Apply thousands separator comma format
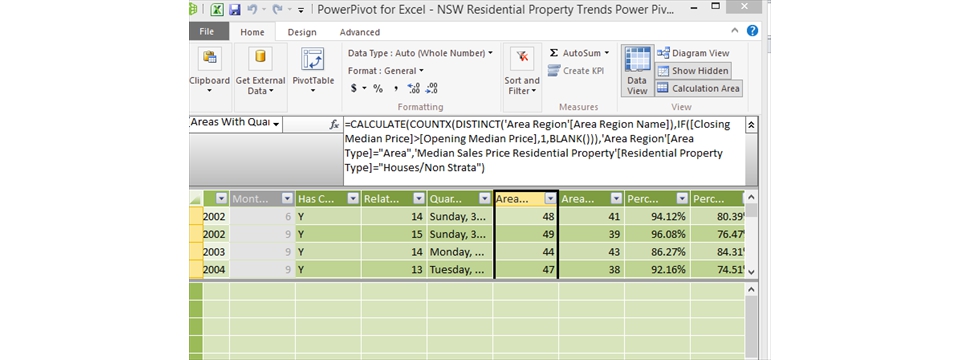This screenshot has width=960, height=360. coord(396,88)
